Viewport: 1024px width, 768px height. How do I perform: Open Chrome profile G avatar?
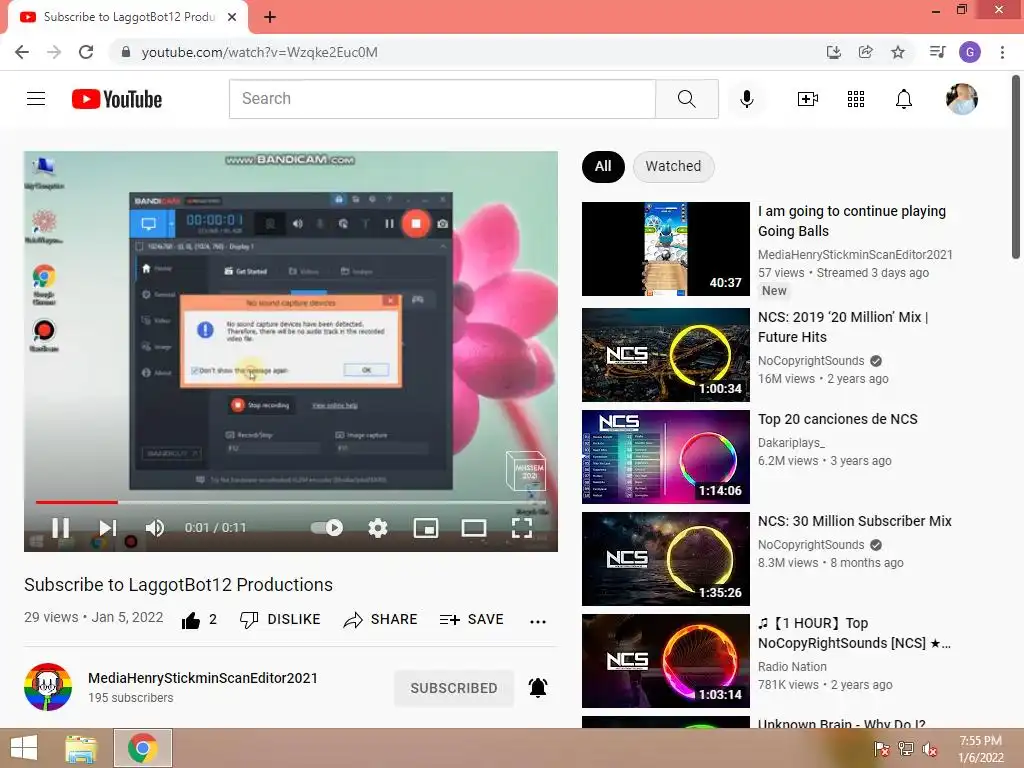(969, 52)
